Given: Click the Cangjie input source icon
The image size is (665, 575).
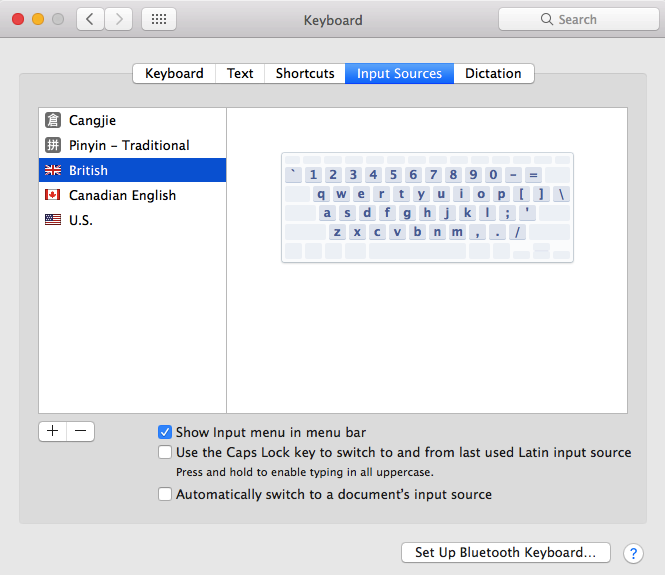Looking at the screenshot, I should pos(53,120).
